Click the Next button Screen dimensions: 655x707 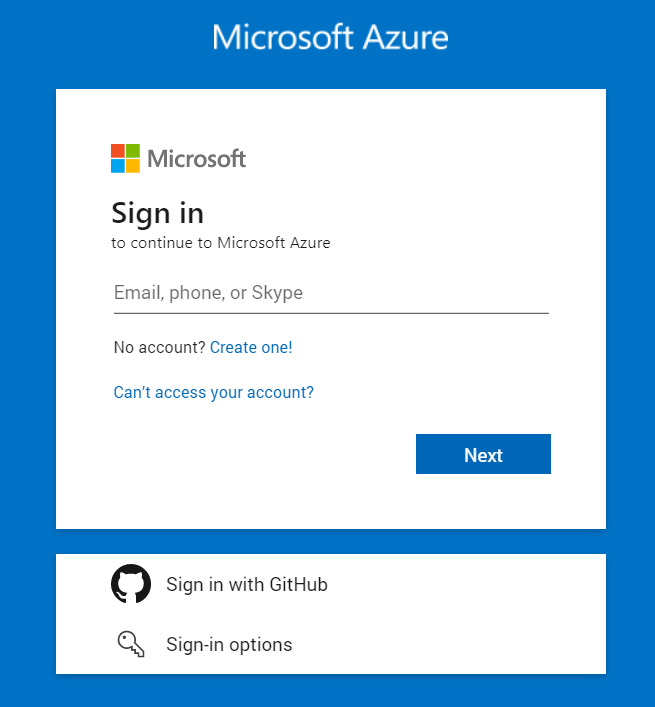483,454
